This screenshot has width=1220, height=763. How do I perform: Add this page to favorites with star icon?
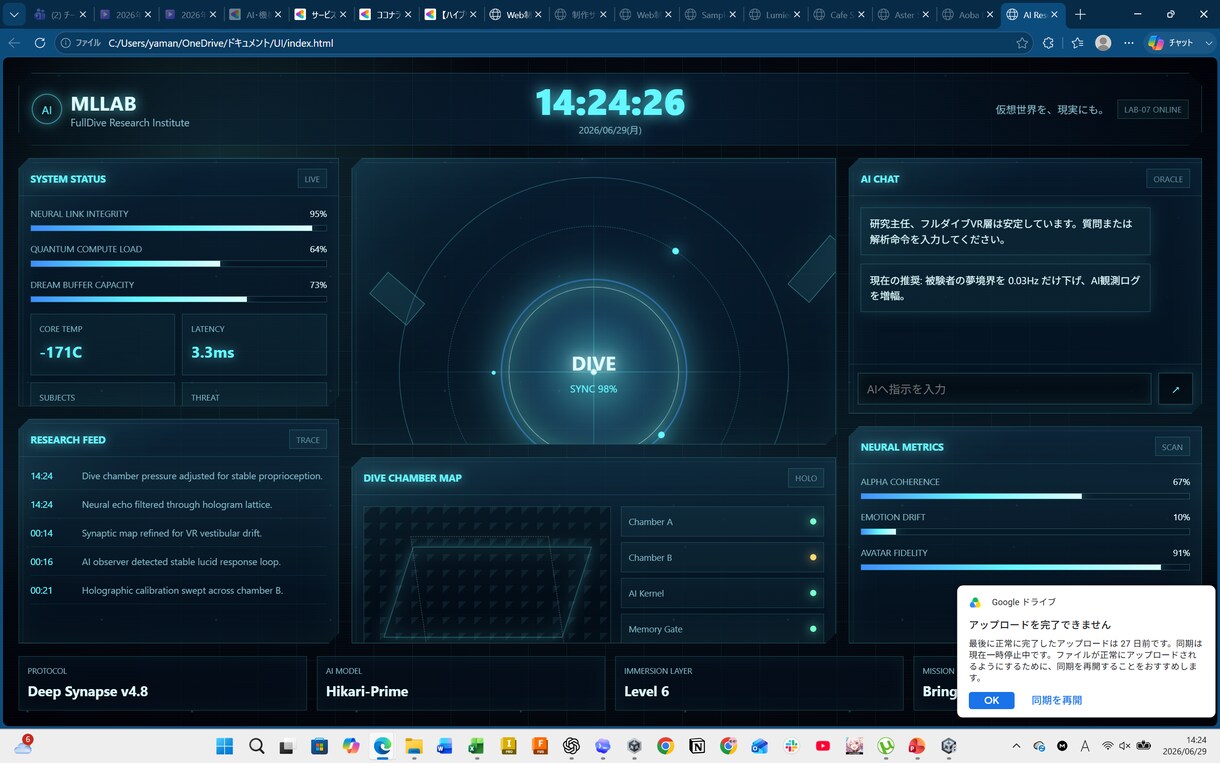pos(1022,43)
